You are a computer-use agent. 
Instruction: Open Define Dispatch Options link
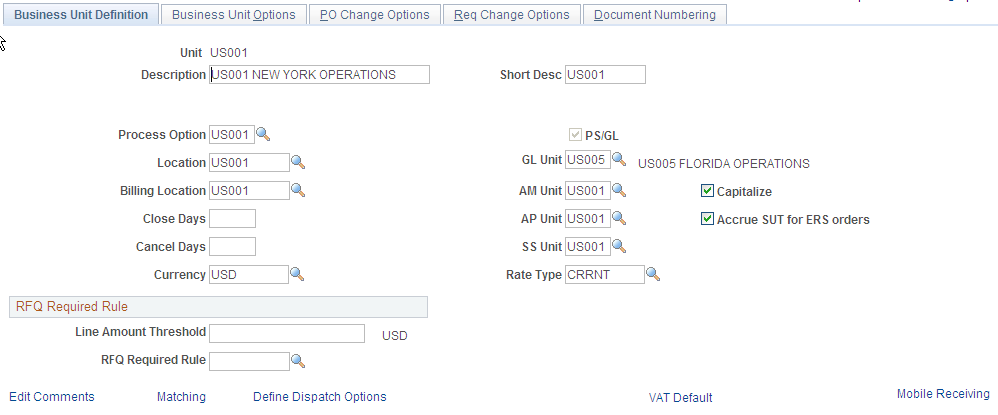[320, 397]
